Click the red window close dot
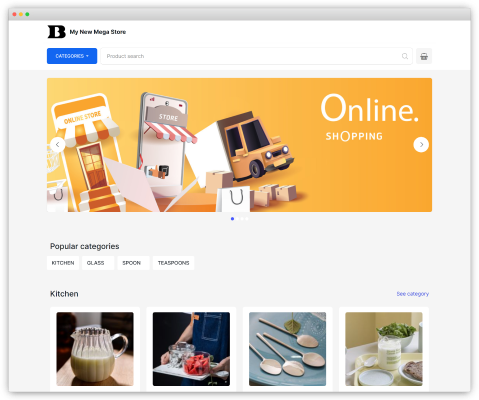The image size is (479, 400). (x=14, y=14)
